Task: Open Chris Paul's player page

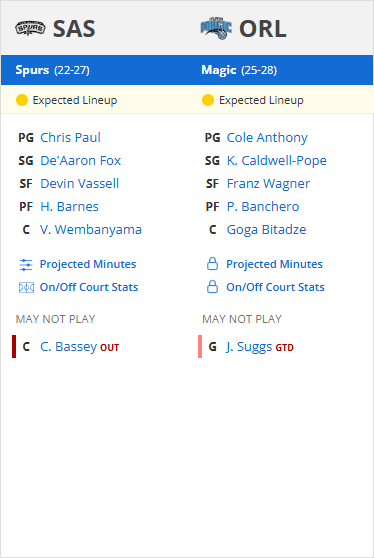Action: point(70,137)
